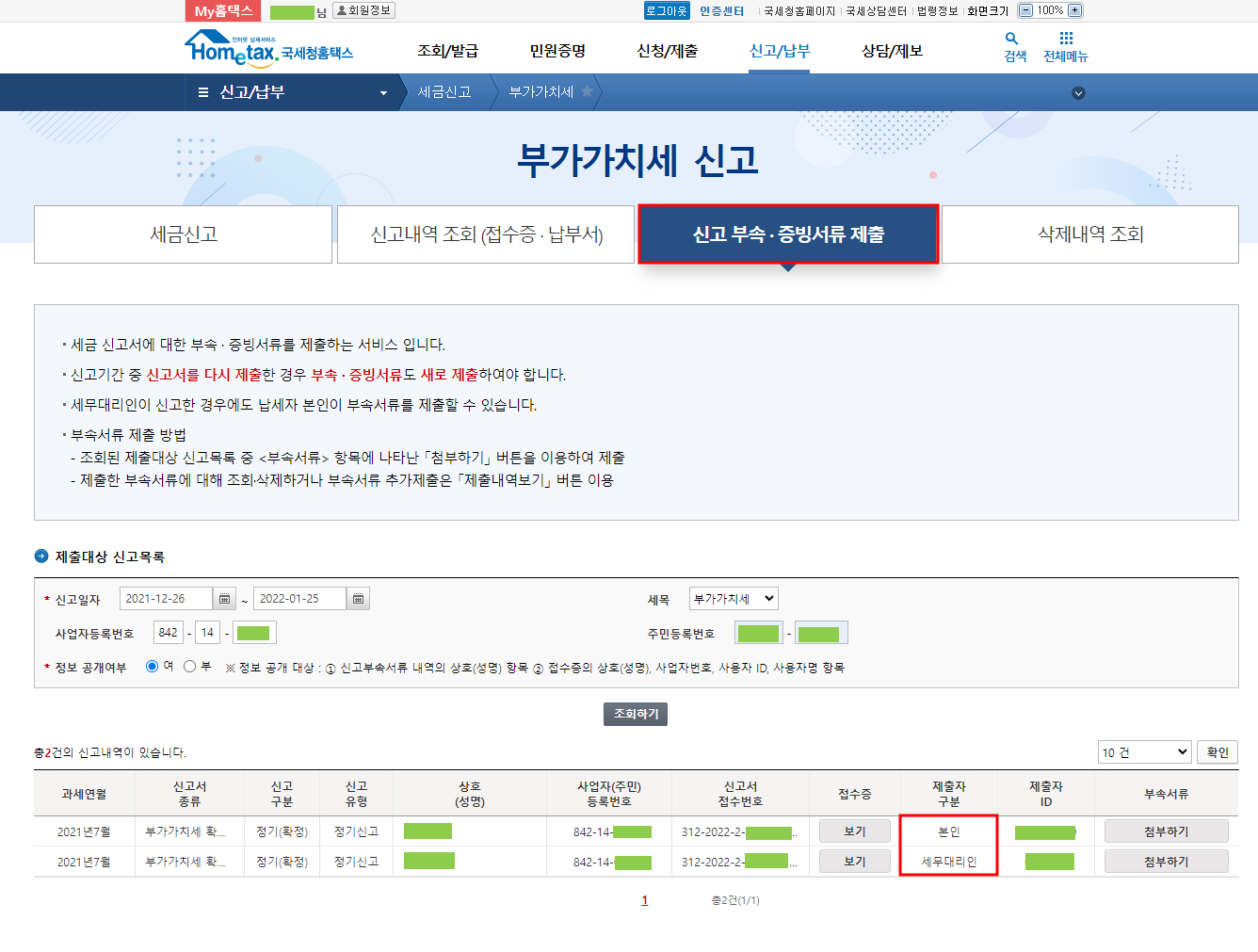Click the Hometax logo
Viewport: 1258px width, 952px height.
(268, 48)
